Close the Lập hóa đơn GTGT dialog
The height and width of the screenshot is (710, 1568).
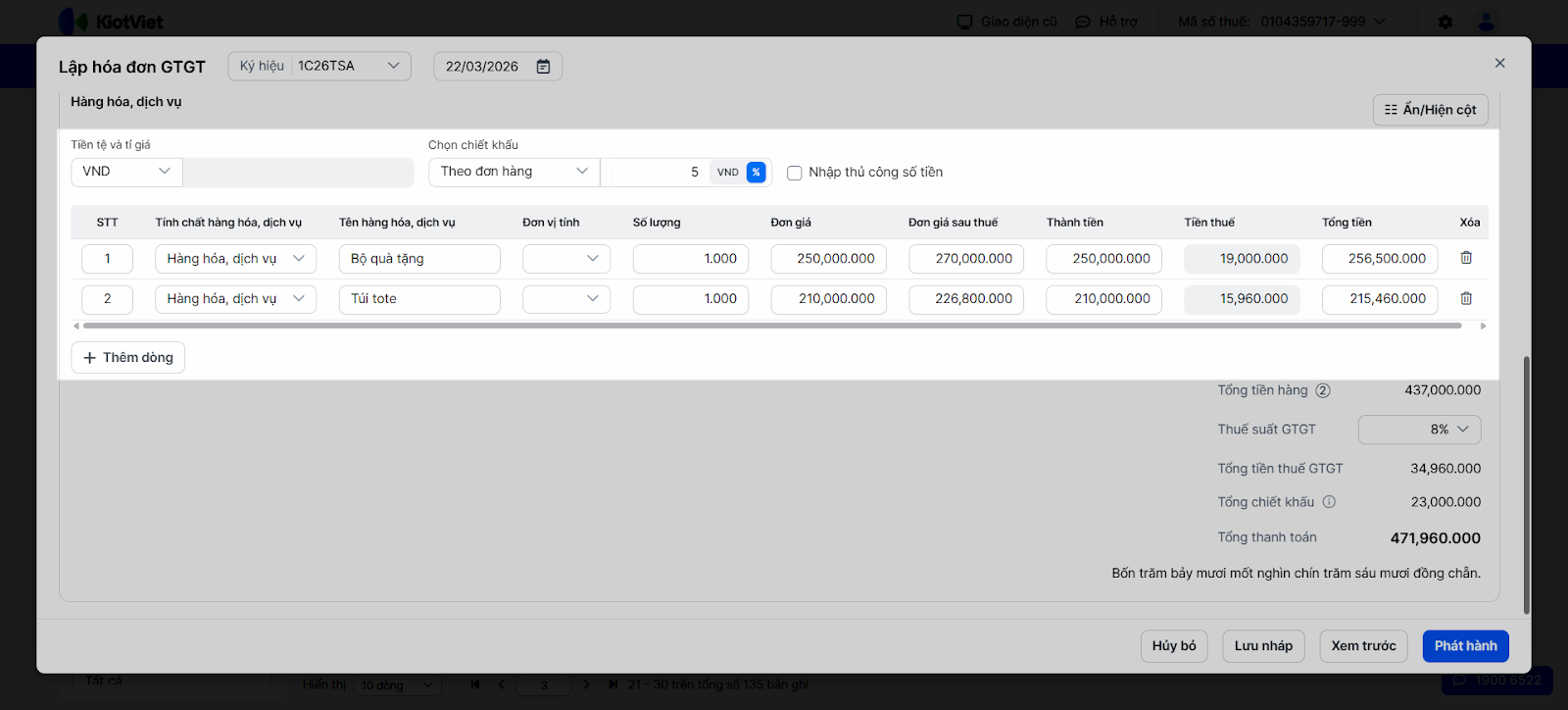(x=1499, y=63)
